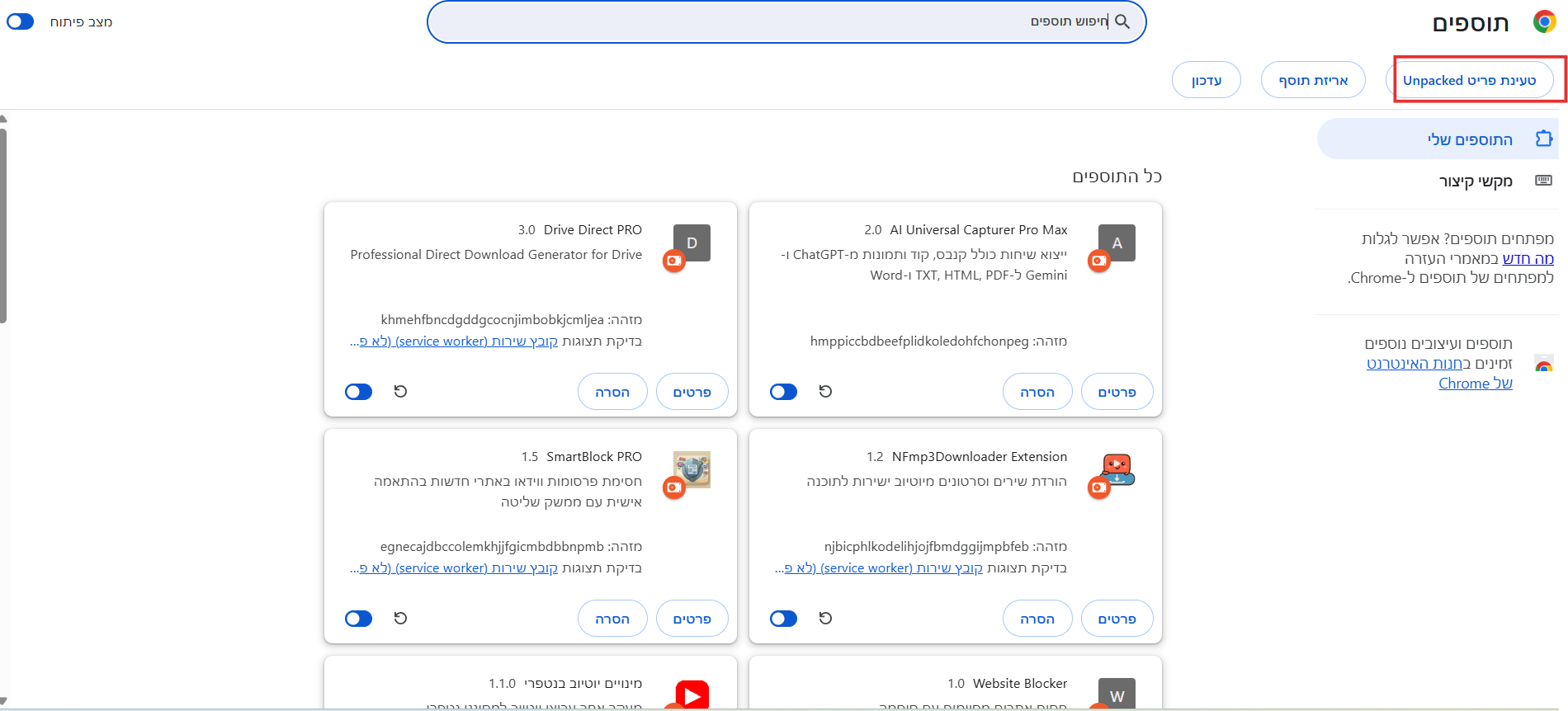Viewport: 1568px width, 711px height.
Task: Click the search magnifier icon
Action: click(x=1122, y=21)
